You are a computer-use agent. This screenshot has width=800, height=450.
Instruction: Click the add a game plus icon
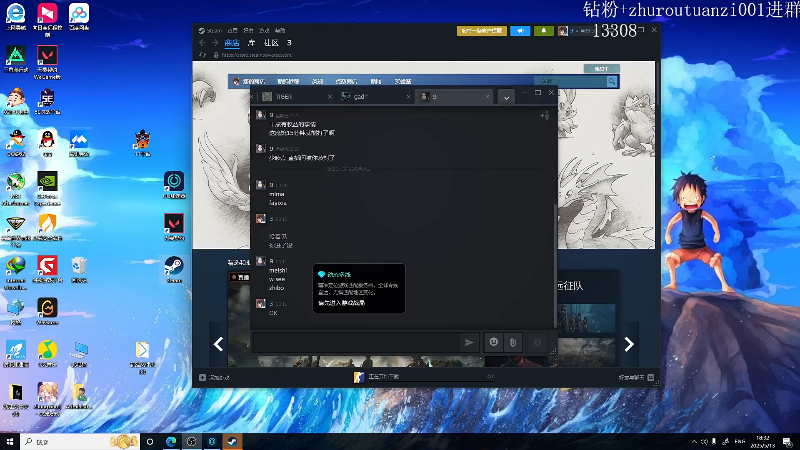point(203,378)
